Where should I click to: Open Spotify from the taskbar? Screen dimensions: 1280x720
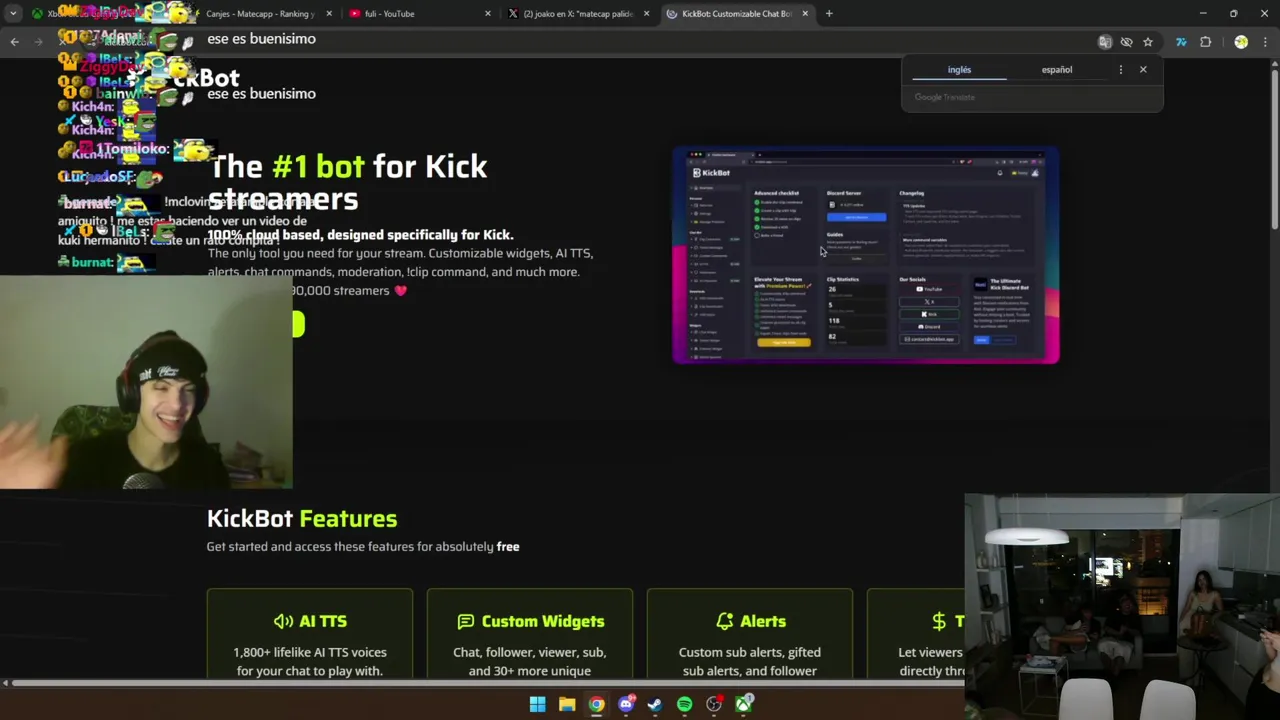tap(684, 705)
